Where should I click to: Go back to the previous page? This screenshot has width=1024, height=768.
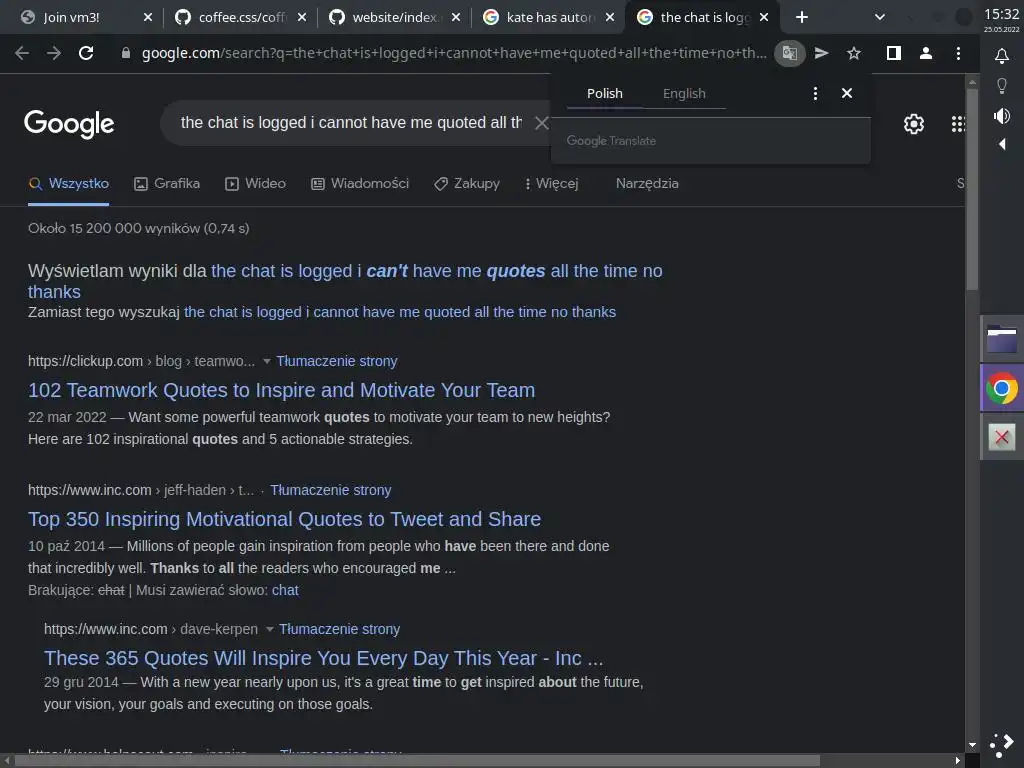click(x=22, y=53)
